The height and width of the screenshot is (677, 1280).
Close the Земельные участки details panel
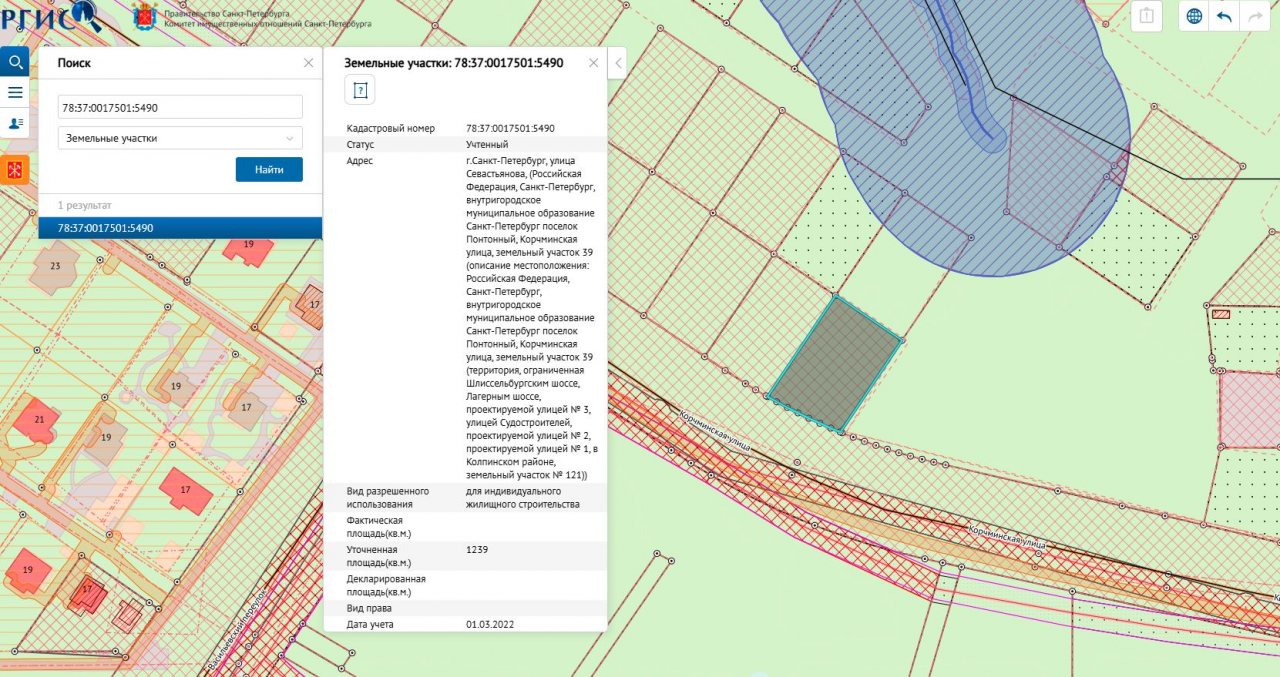(593, 63)
